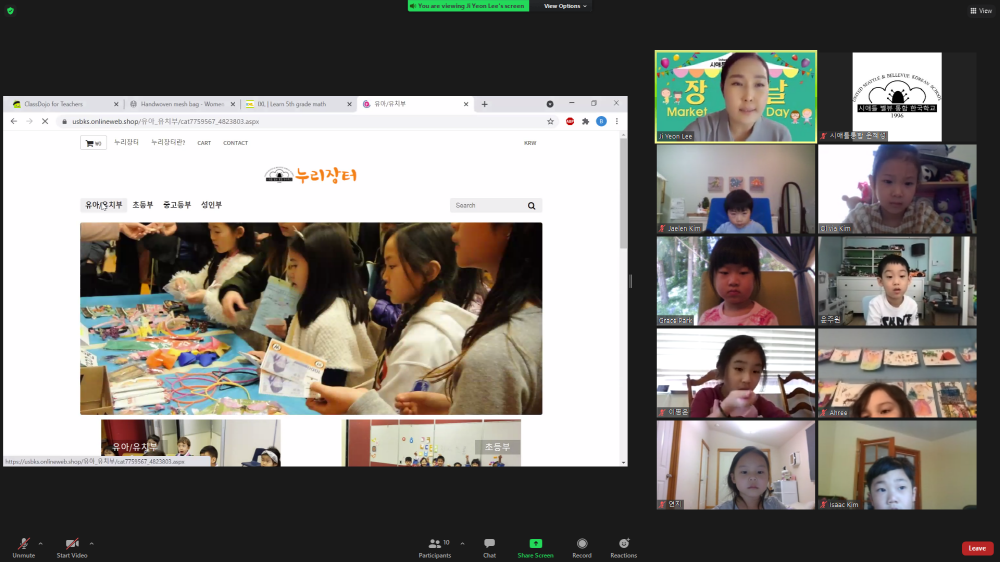The height and width of the screenshot is (562, 1000).
Task: Select the 초등부 category menu item
Action: point(143,205)
